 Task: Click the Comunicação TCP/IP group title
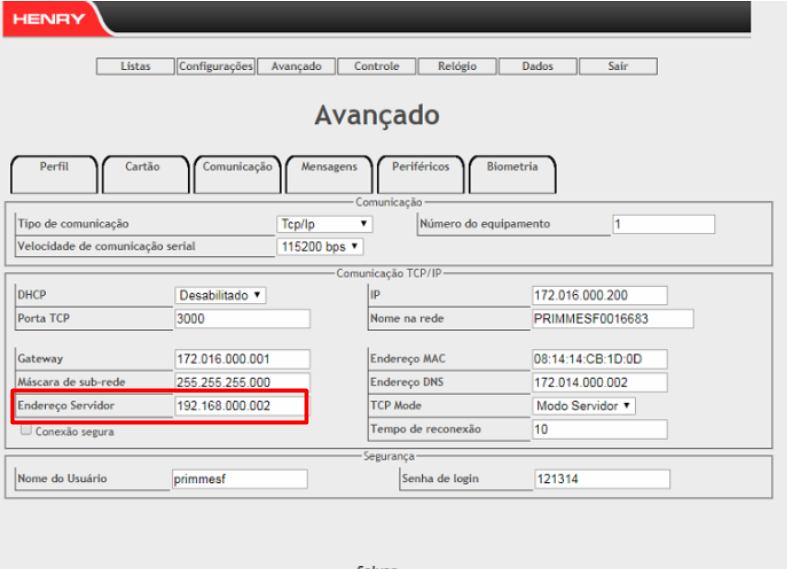tap(389, 273)
